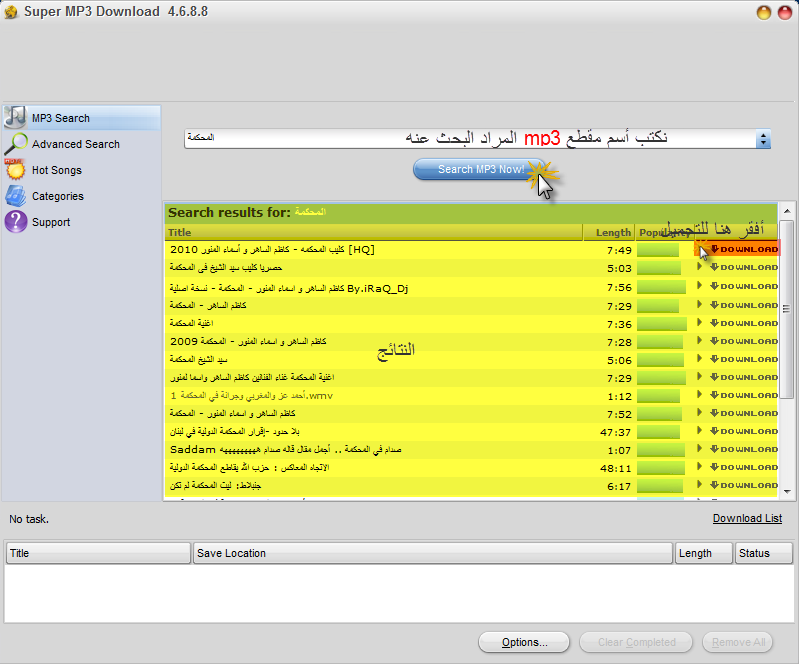
Task: Download the 47:37 track
Action: [744, 431]
